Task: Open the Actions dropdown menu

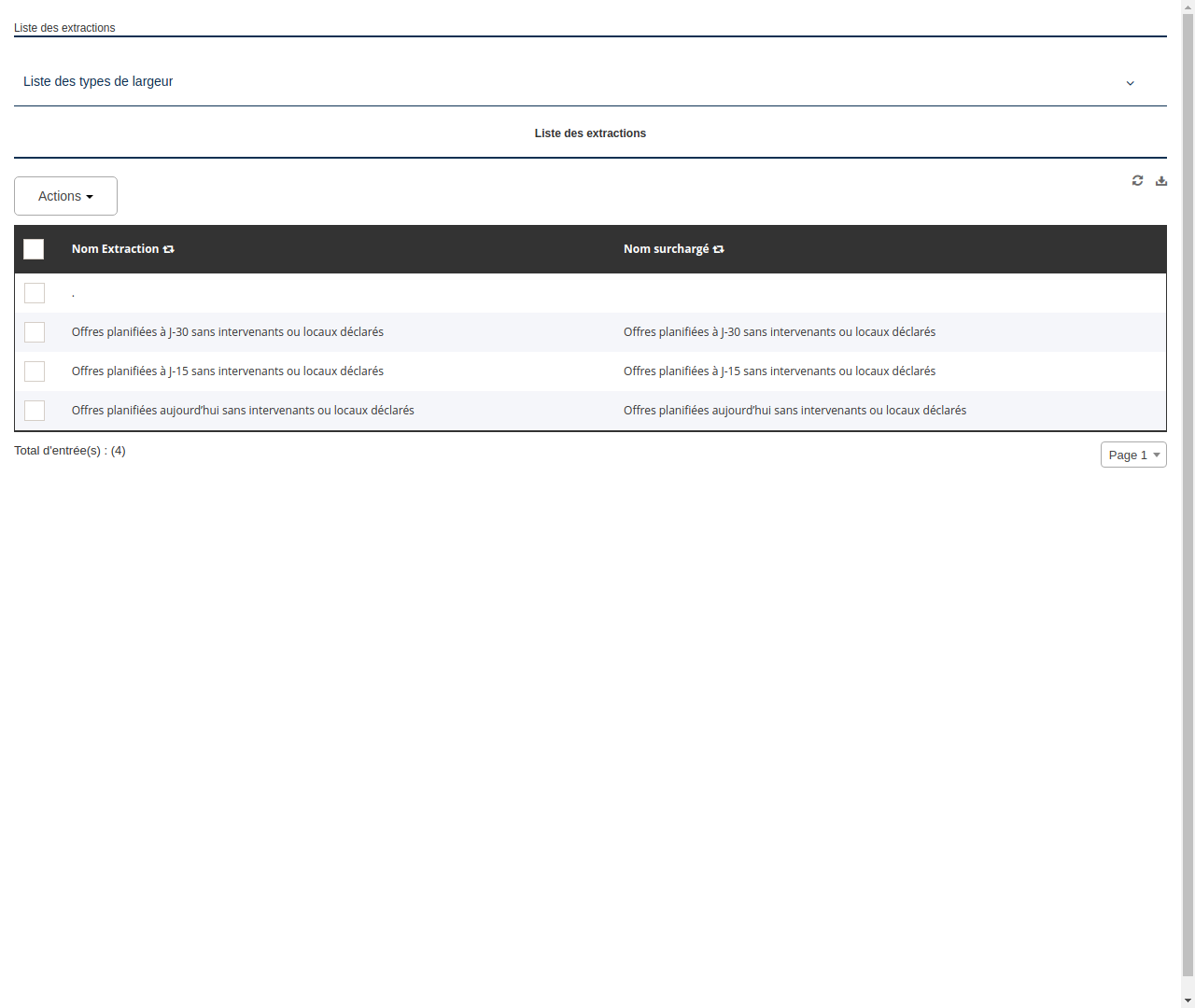Action: click(x=65, y=196)
